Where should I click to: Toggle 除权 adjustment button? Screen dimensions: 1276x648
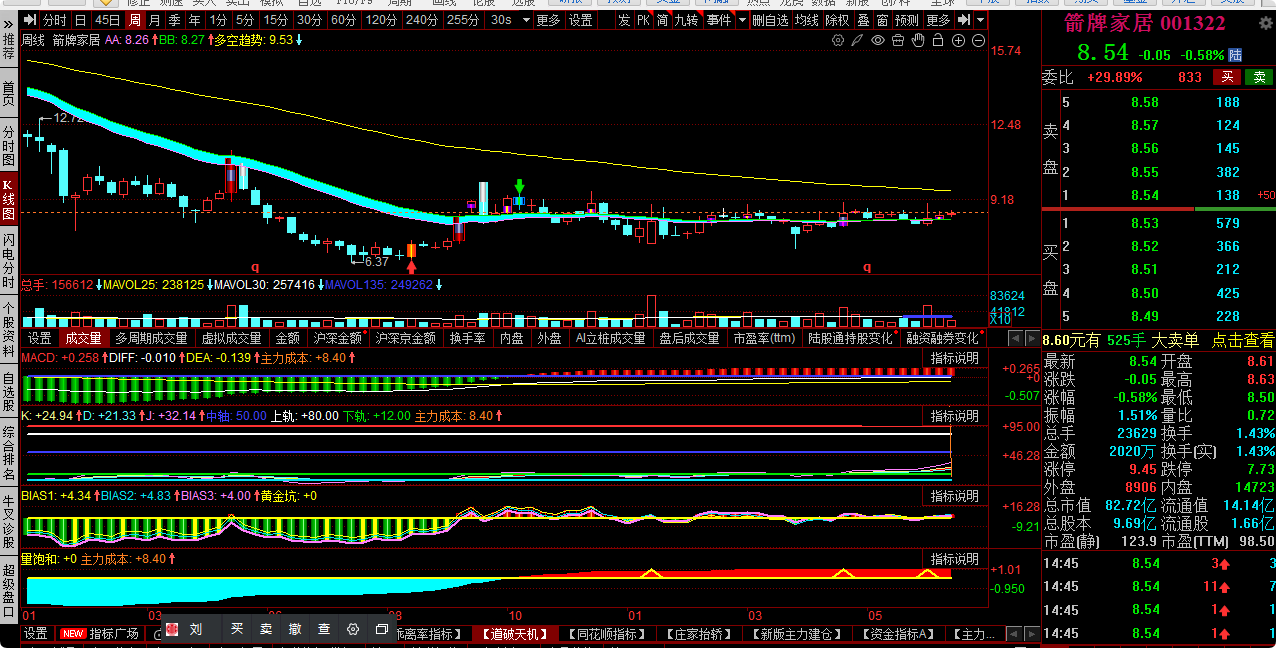pos(837,20)
